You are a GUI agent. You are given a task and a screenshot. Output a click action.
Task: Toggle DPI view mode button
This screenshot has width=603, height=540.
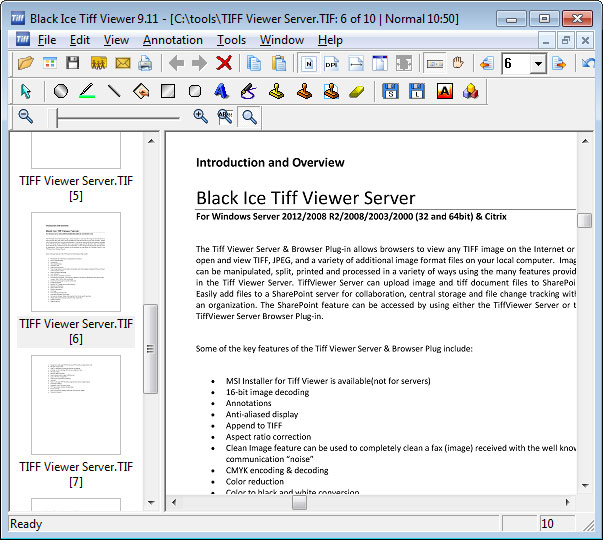(x=331, y=63)
